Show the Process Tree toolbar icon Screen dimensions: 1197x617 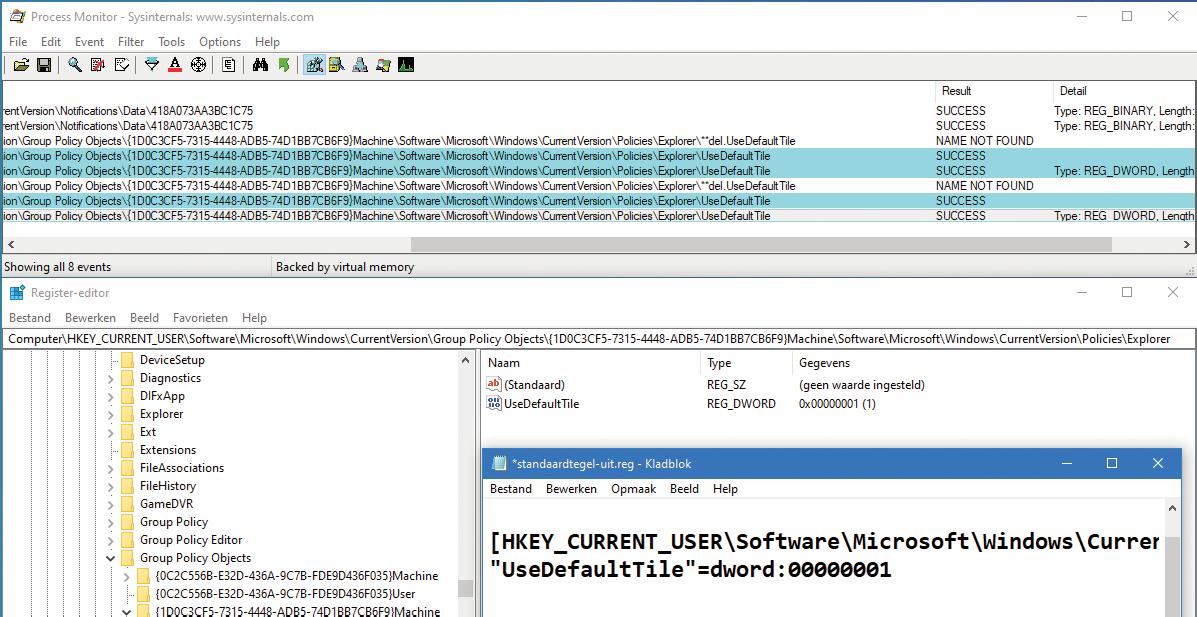[228, 66]
